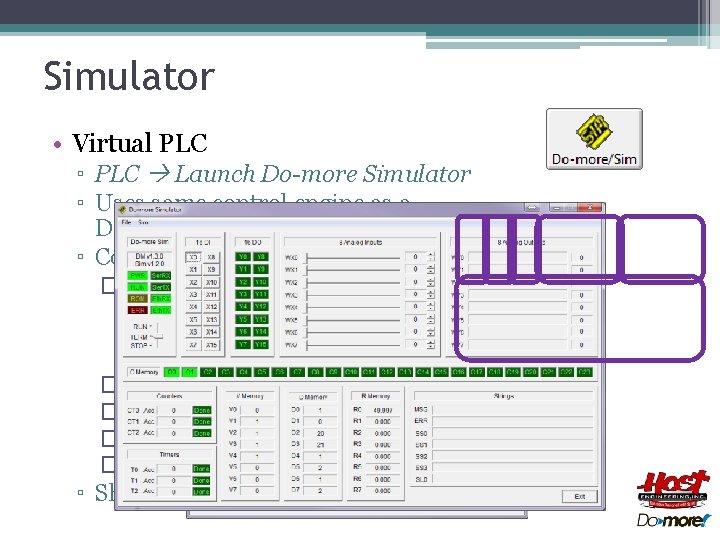720x540 pixels.
Task: Click the ROM status indicator
Action: point(137,298)
